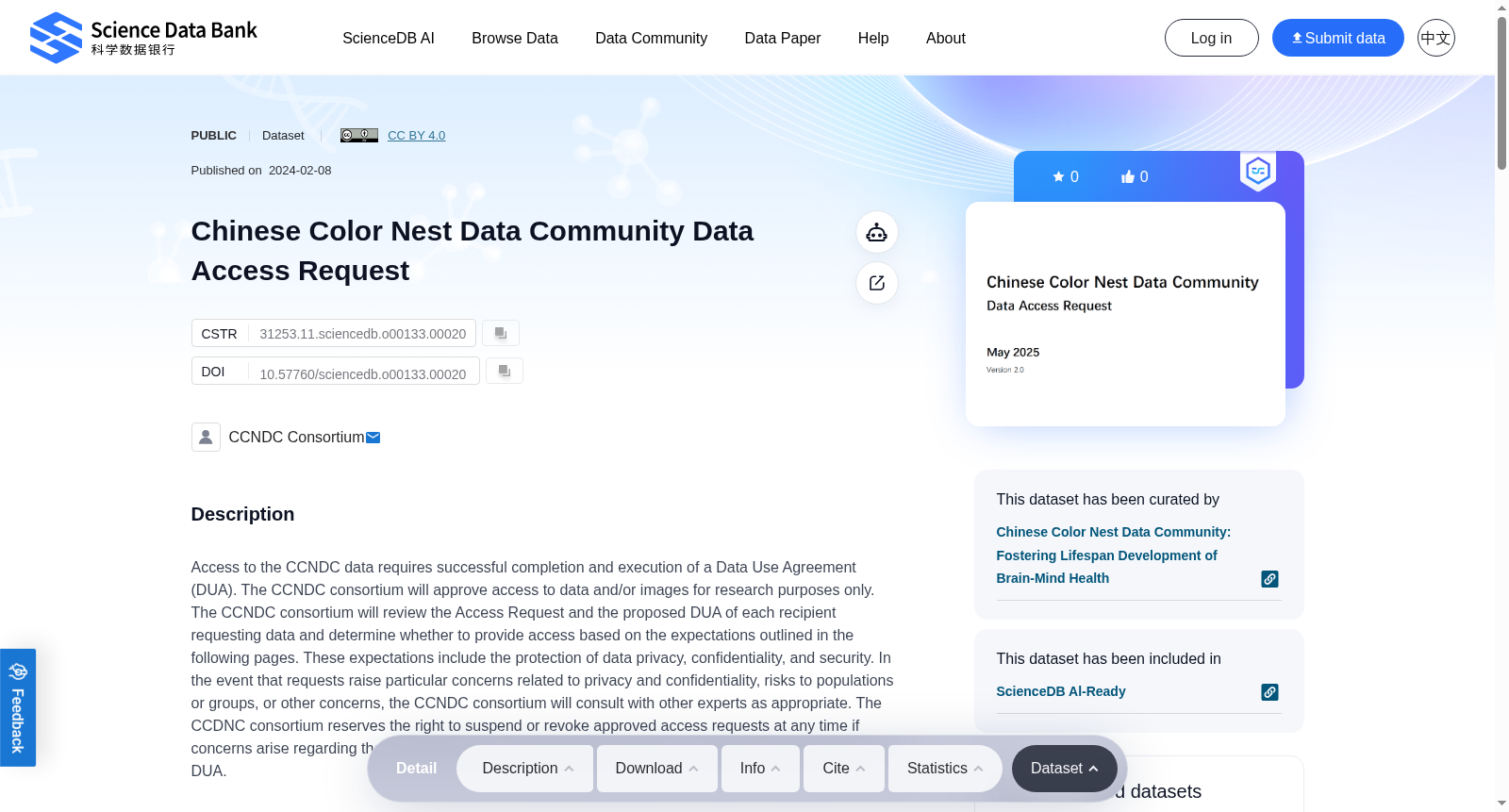Open the AI assistant robot icon
The image size is (1509, 812).
(877, 232)
